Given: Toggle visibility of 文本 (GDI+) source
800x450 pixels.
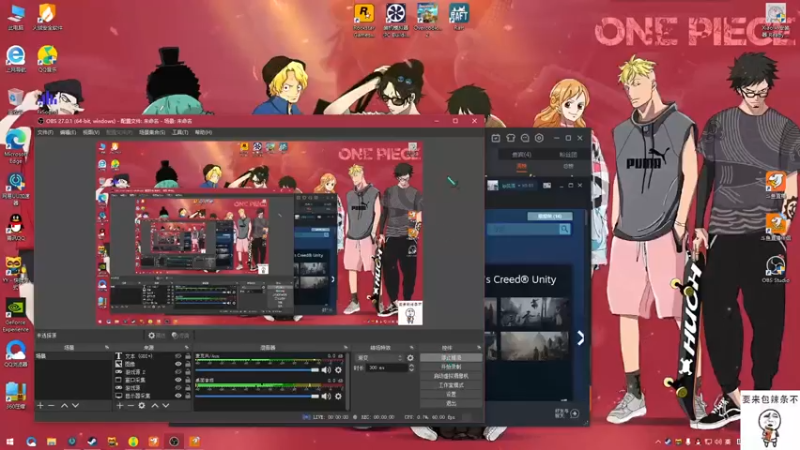Looking at the screenshot, I should pos(178,356).
